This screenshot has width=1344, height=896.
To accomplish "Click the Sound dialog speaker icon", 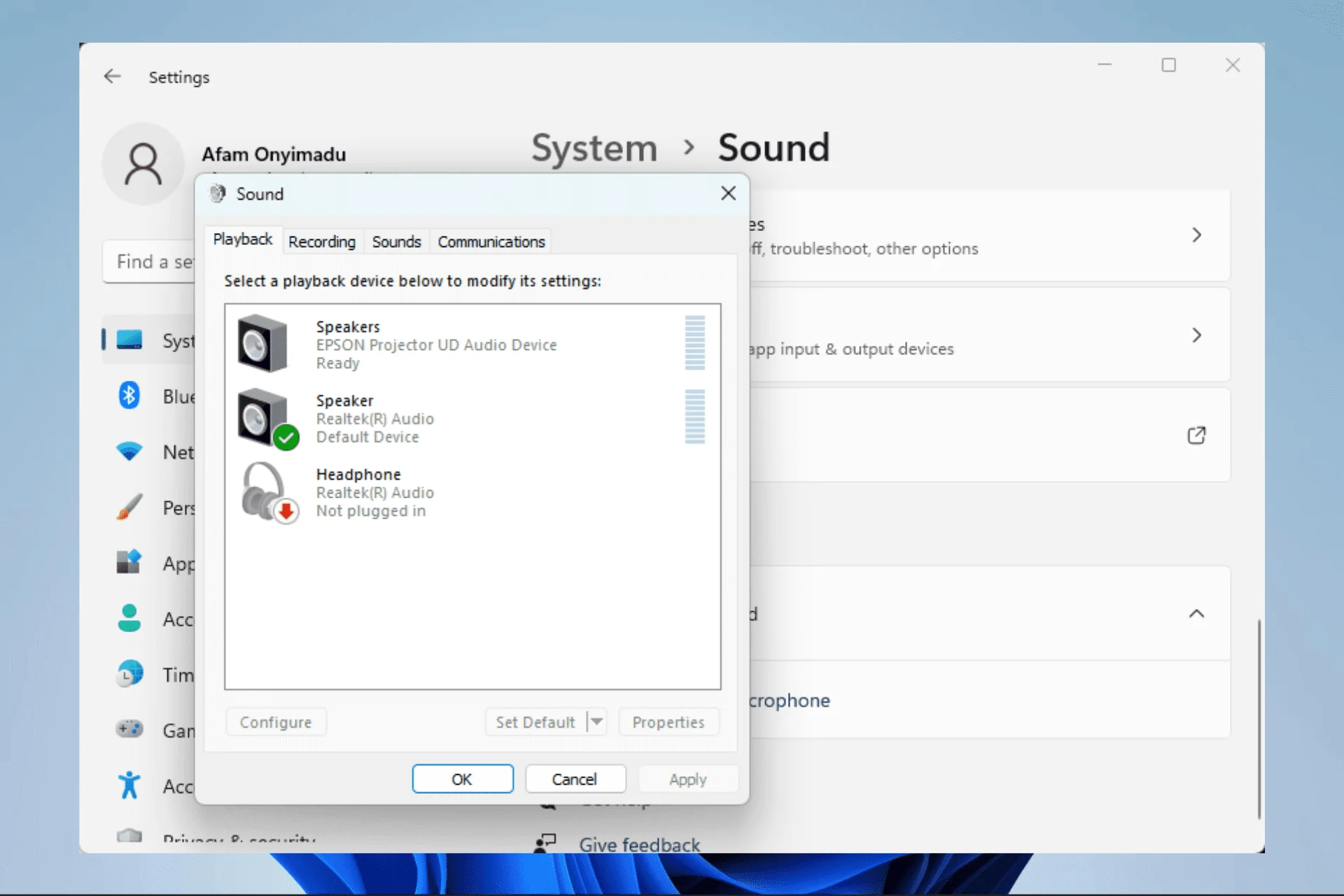I will (218, 193).
